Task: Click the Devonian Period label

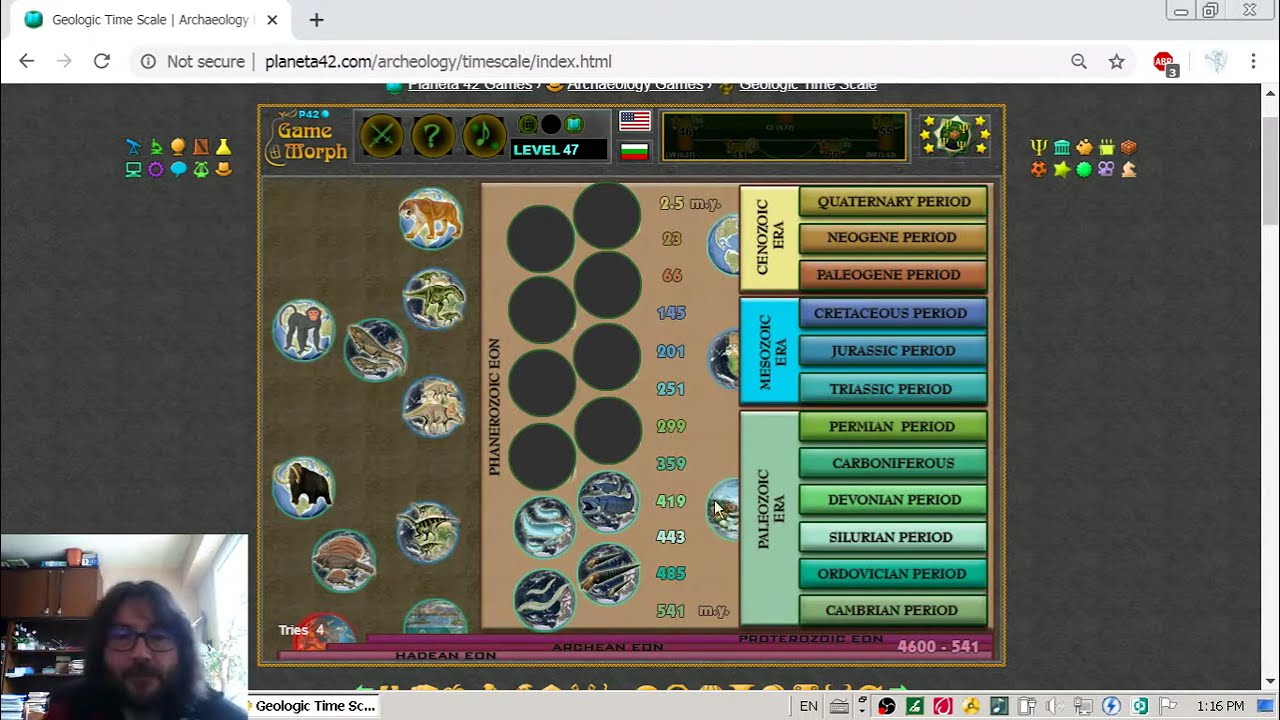Action: click(x=893, y=499)
